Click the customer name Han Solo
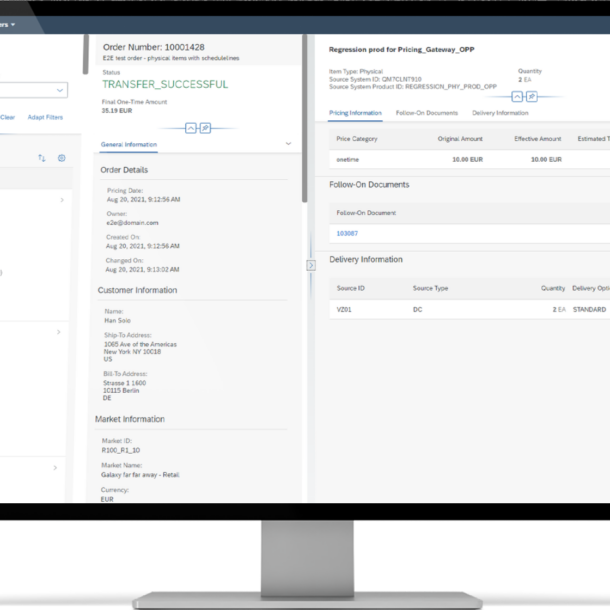Viewport: 610px width, 610px height. (117, 321)
